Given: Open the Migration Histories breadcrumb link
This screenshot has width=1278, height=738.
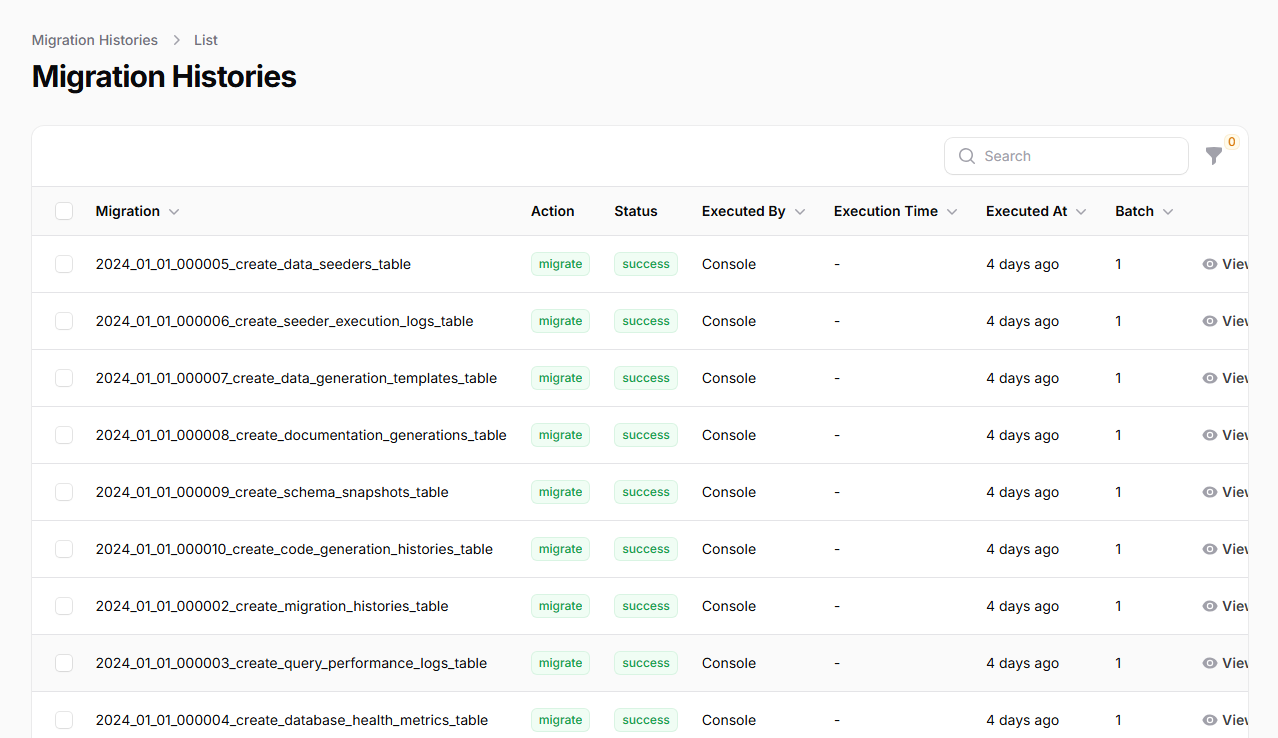Looking at the screenshot, I should (x=95, y=40).
